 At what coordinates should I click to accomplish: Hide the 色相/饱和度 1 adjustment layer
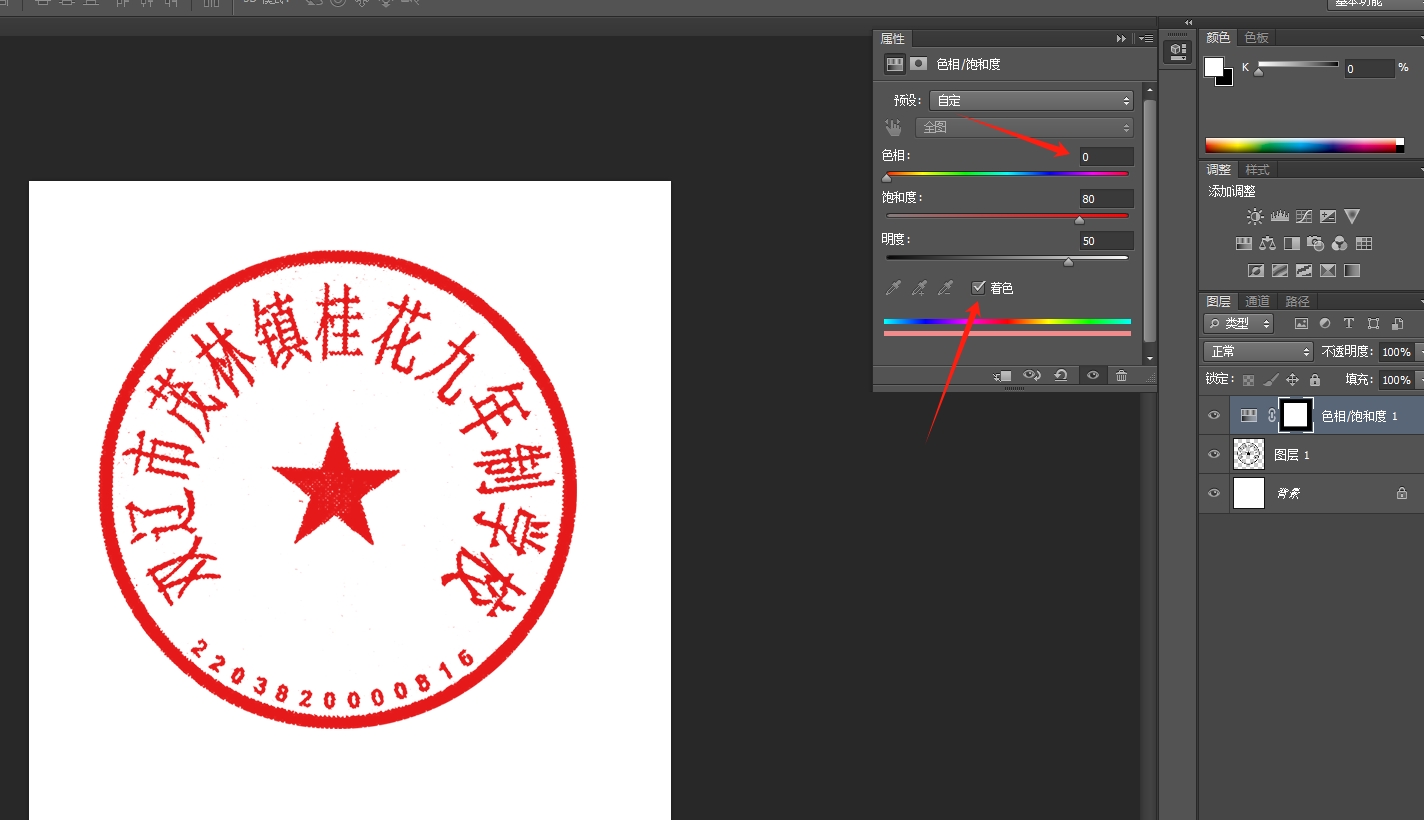tap(1213, 415)
